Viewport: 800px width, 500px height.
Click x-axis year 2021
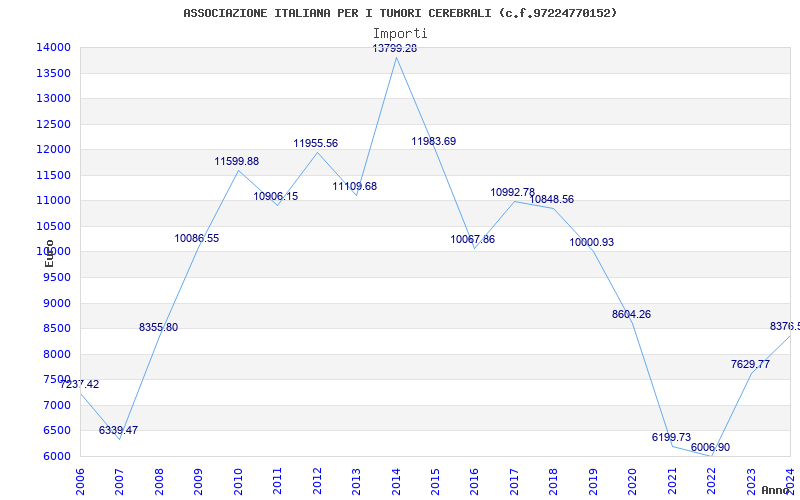point(672,482)
